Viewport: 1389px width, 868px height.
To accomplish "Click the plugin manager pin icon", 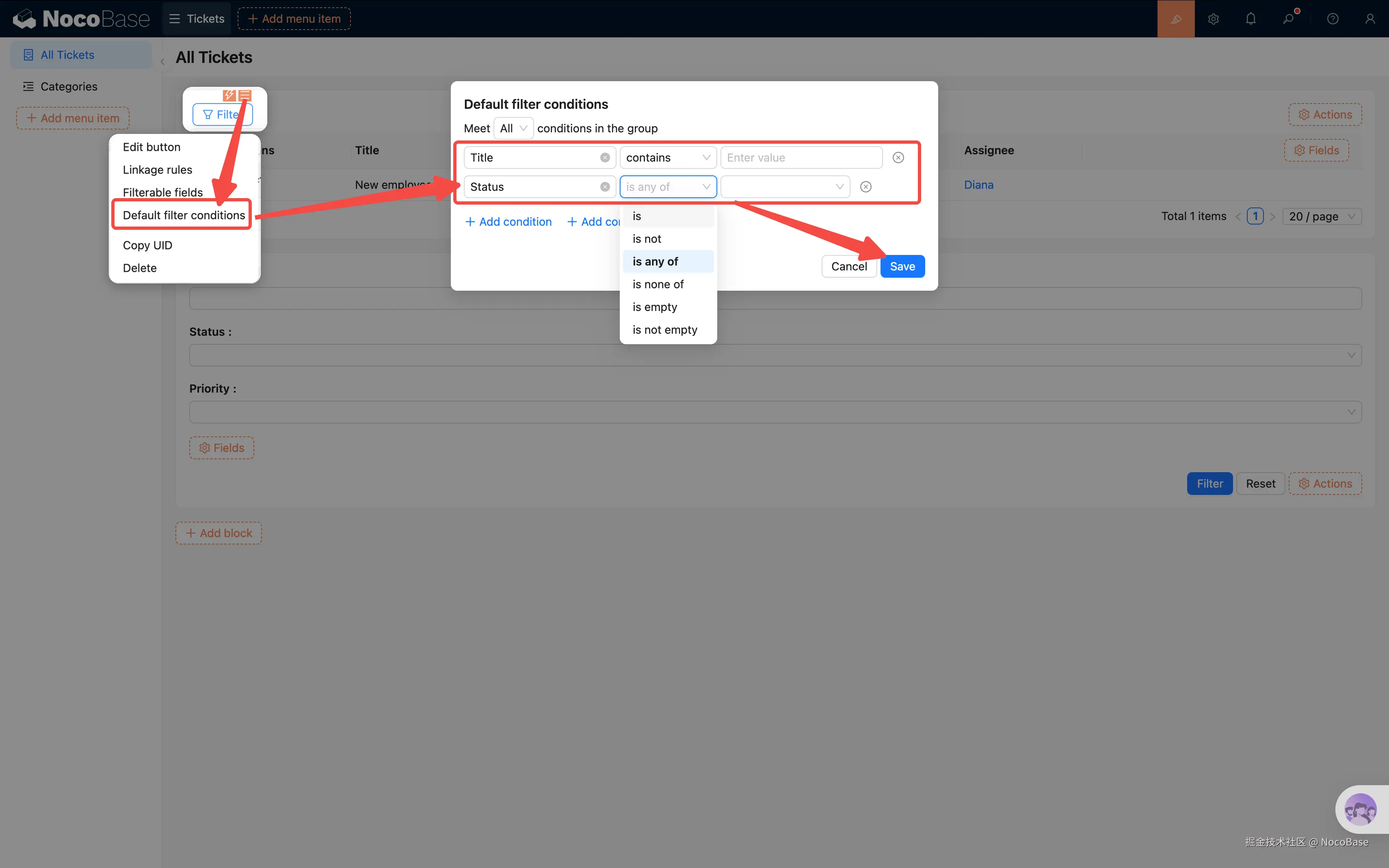I will pos(1289,19).
